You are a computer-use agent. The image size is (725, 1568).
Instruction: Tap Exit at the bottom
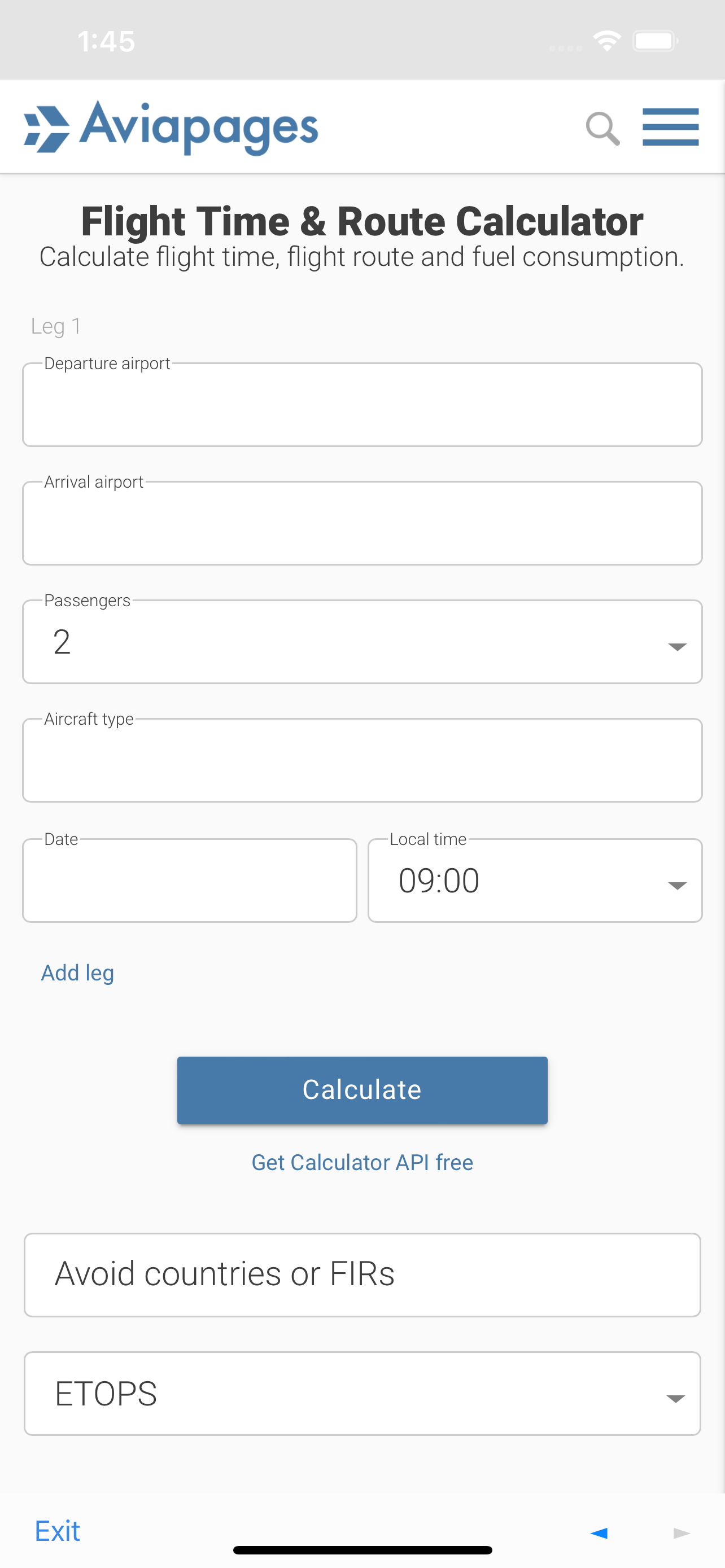tap(57, 1531)
